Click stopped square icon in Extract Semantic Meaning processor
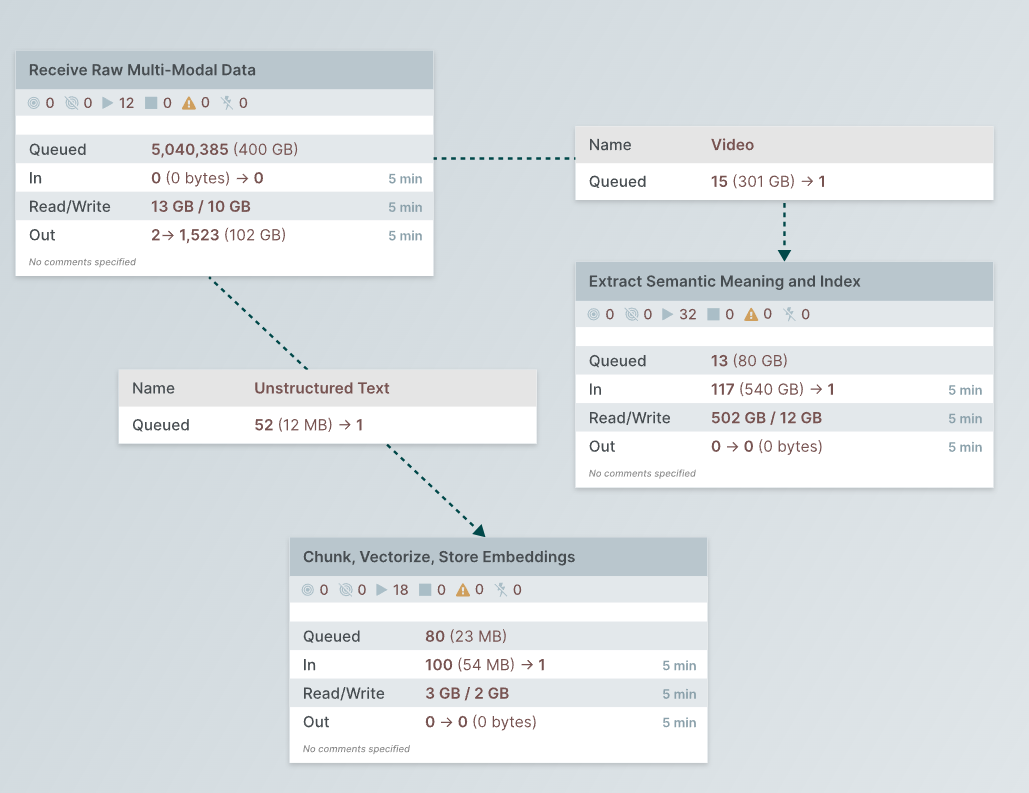 713,314
